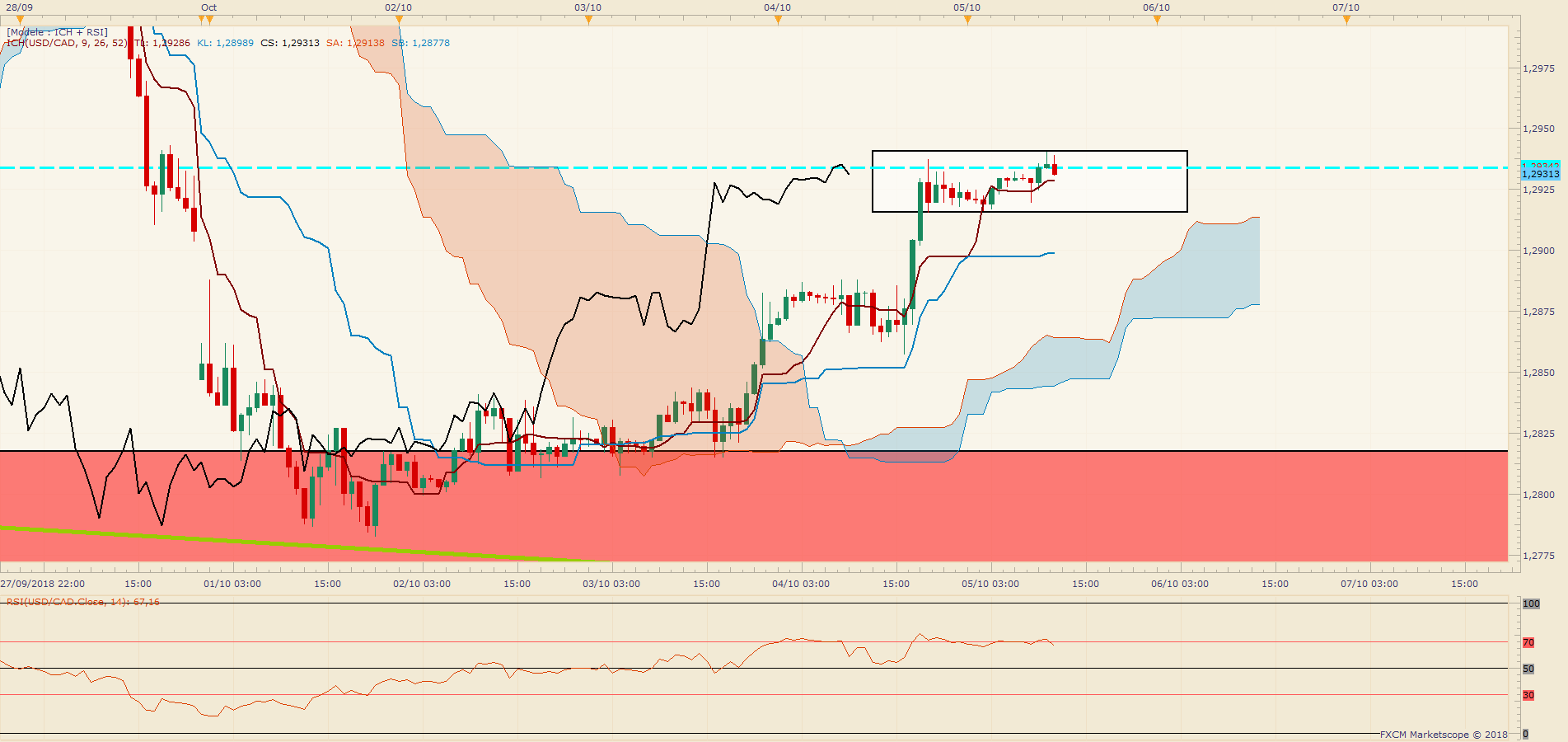Screen dimensions: 1568x742
Task: Click the 1,2775 price axis label
Action: (1539, 556)
